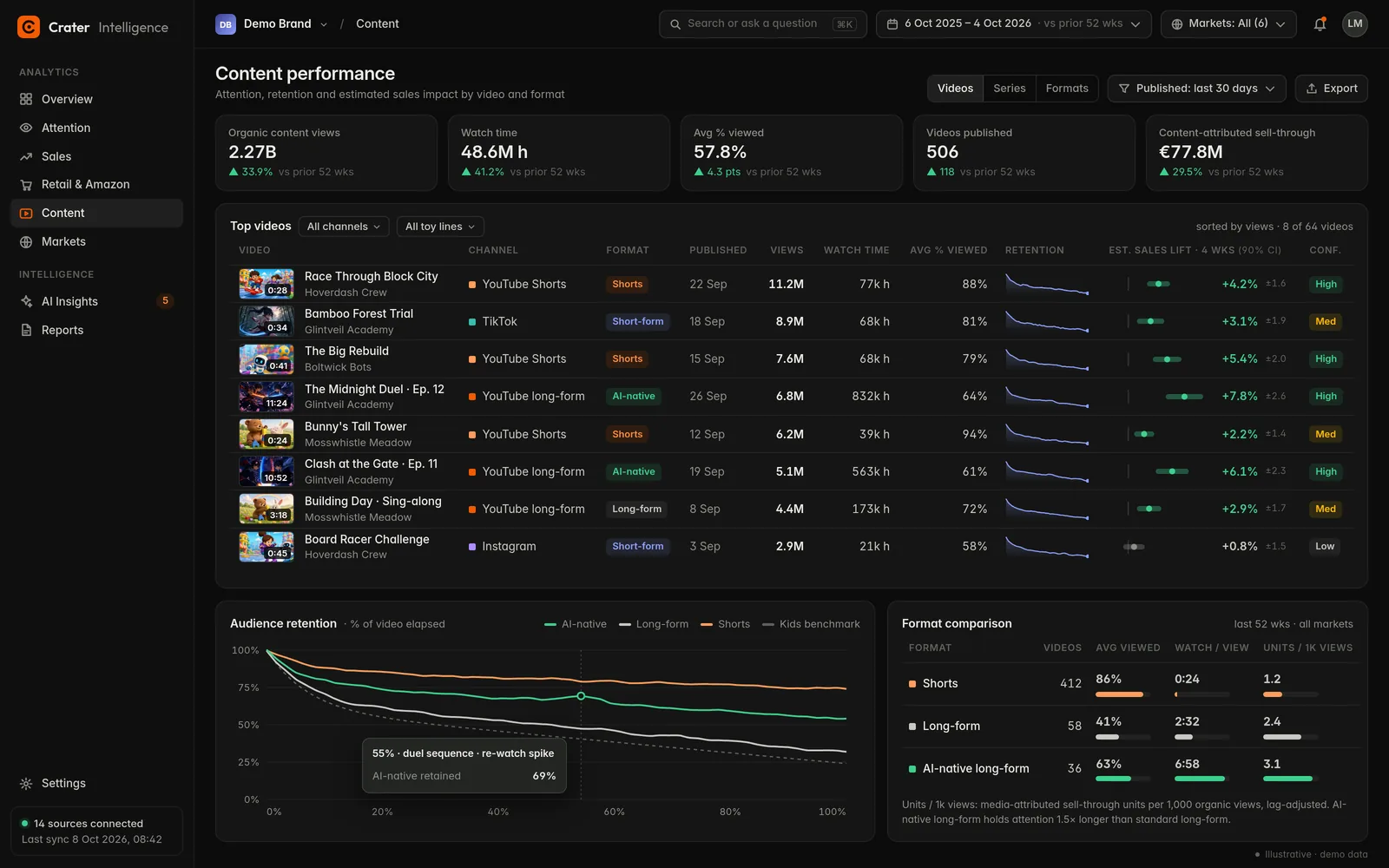
Task: Click the filter funnel icon
Action: click(1124, 89)
